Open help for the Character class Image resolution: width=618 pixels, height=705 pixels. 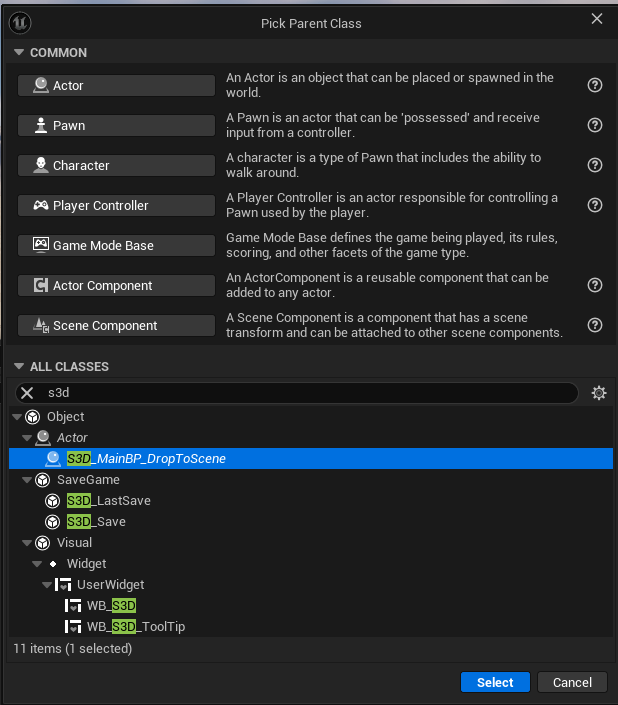[x=595, y=165]
